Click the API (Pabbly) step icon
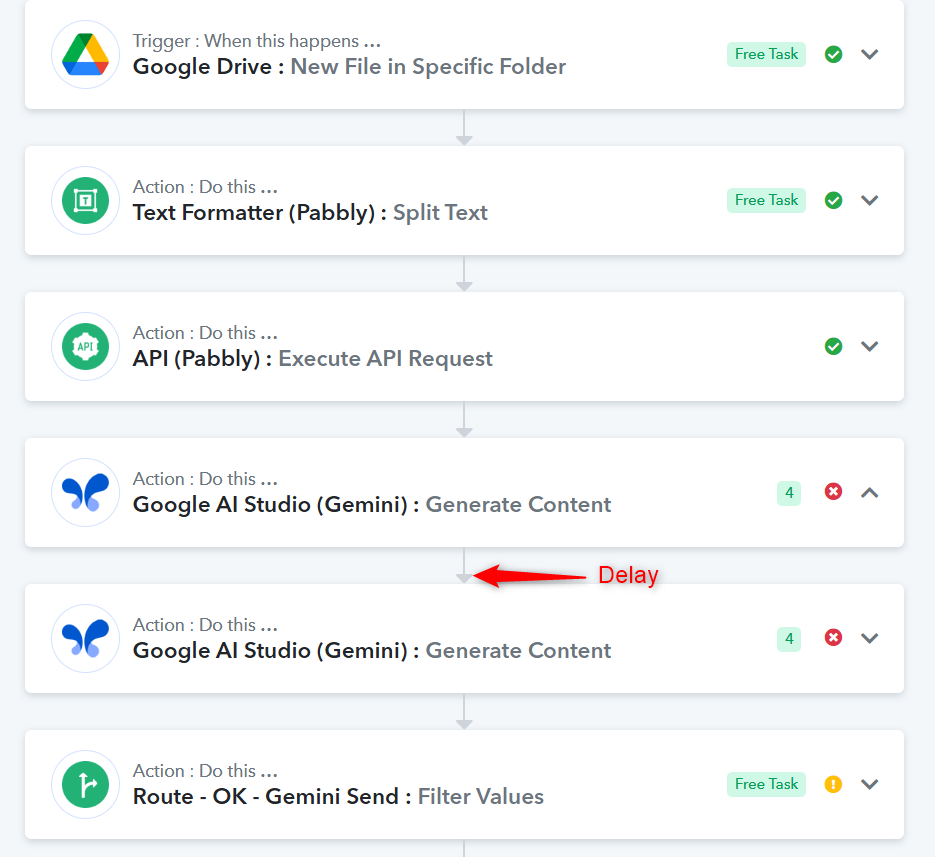The width and height of the screenshot is (935, 857). tap(85, 346)
